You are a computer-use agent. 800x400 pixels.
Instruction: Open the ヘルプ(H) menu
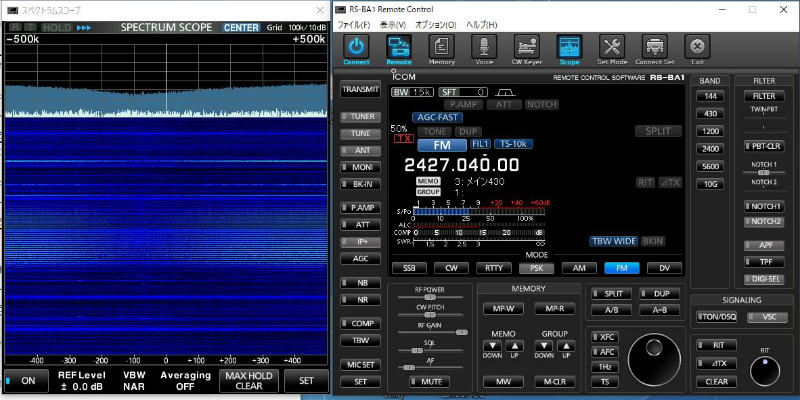481,24
